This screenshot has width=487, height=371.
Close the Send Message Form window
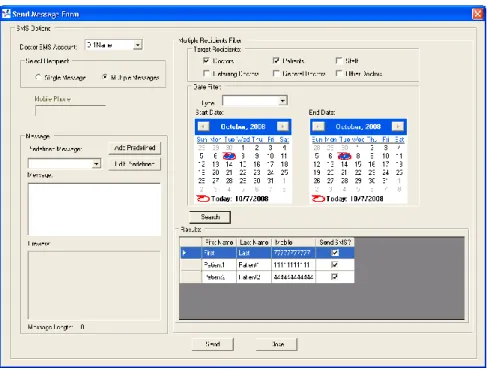click(477, 14)
